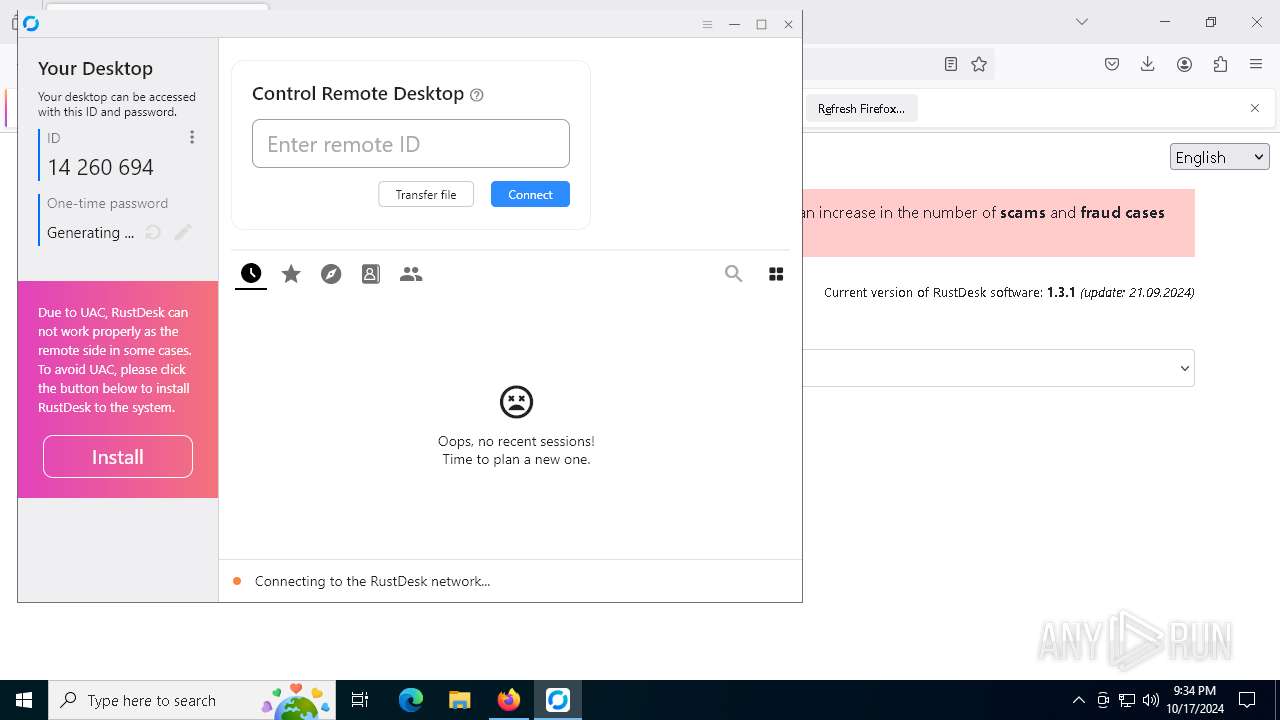The width and height of the screenshot is (1280, 720).
Task: Open the Windows Start menu
Action: pyautogui.click(x=24, y=700)
